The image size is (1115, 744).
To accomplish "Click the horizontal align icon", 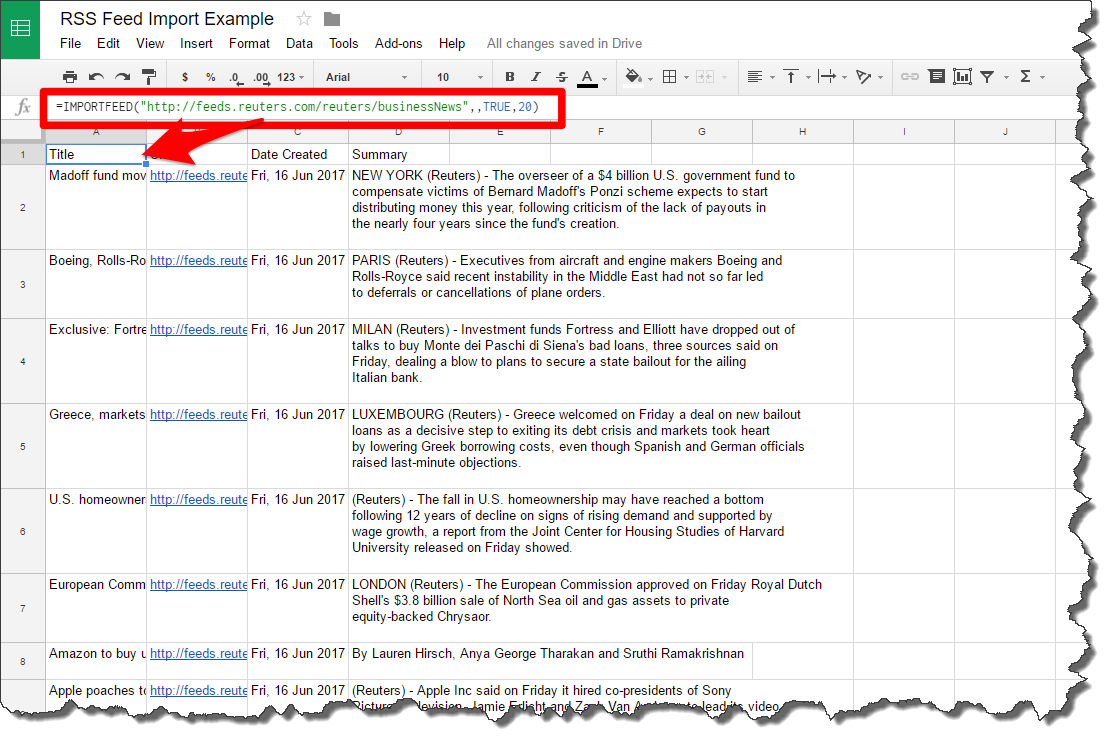I will coord(755,77).
